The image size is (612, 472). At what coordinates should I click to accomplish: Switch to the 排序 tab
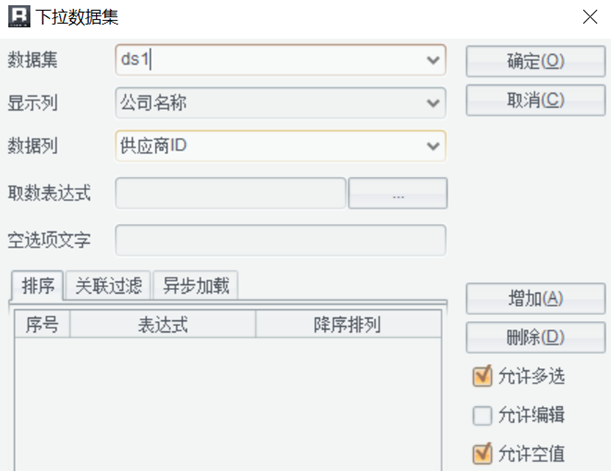click(37, 286)
